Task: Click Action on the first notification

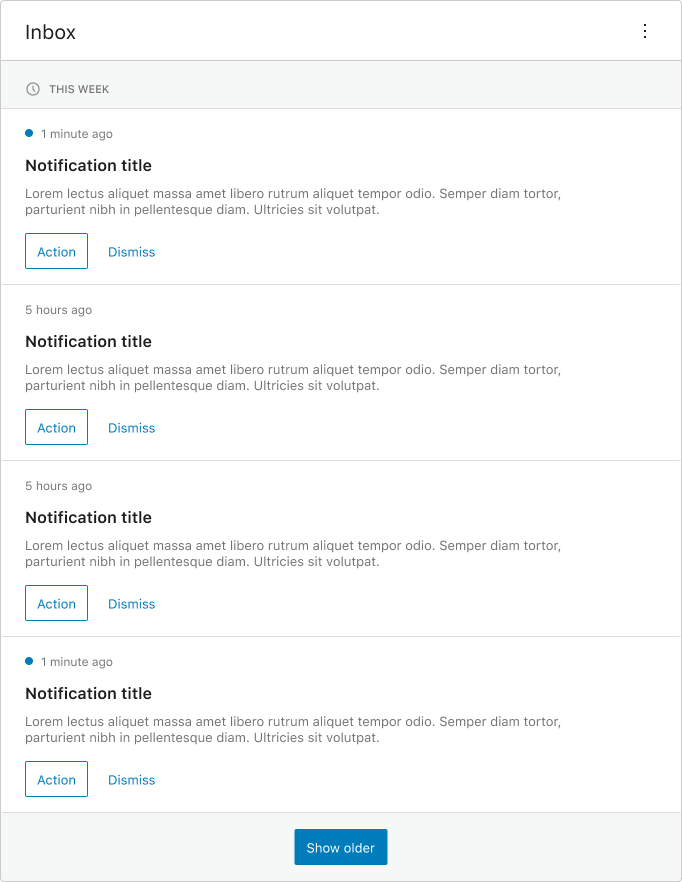Action: pos(56,251)
